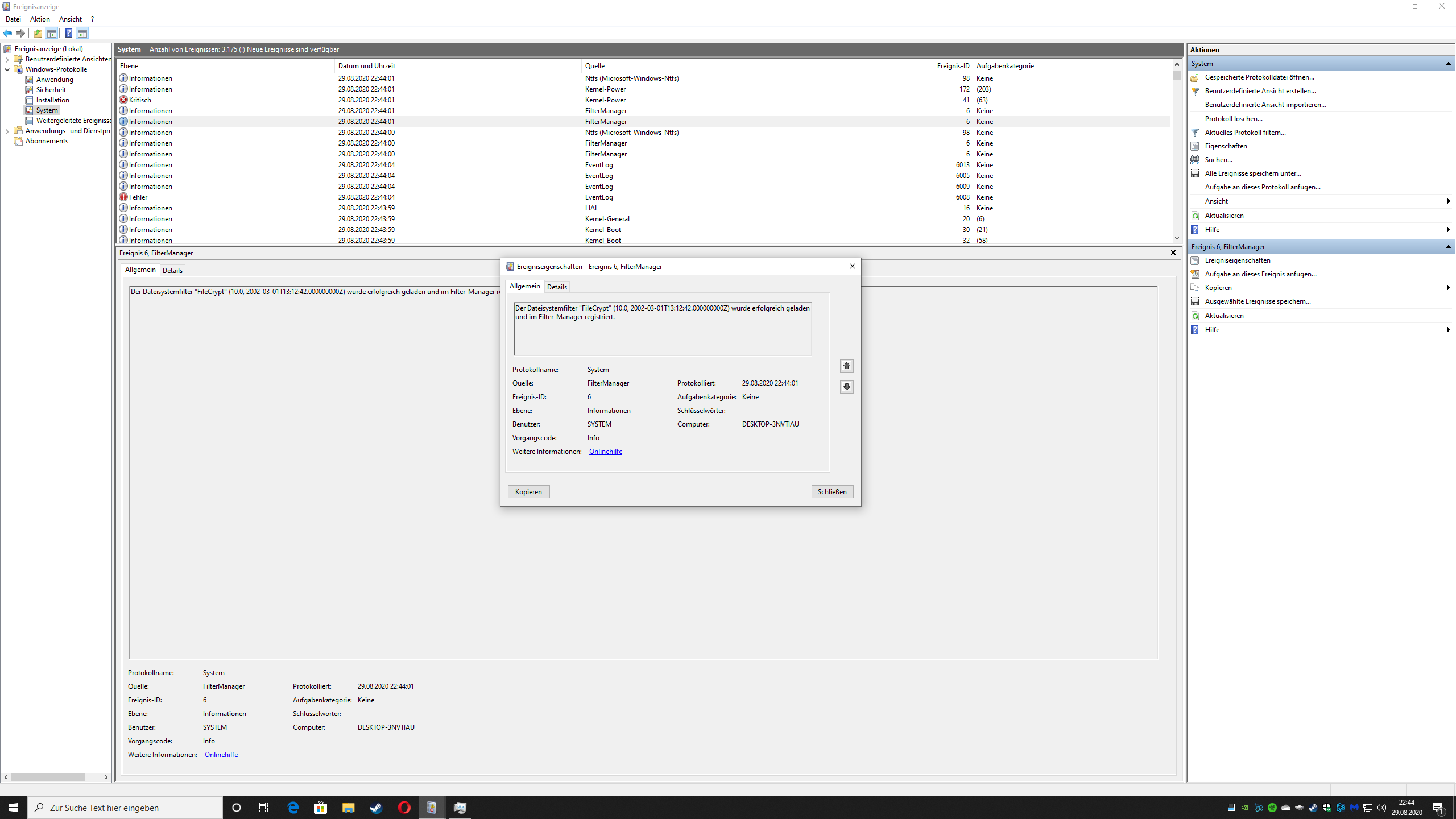Screen dimensions: 1456x819
Task: Click the blue help toolbar icon
Action: [x=68, y=33]
